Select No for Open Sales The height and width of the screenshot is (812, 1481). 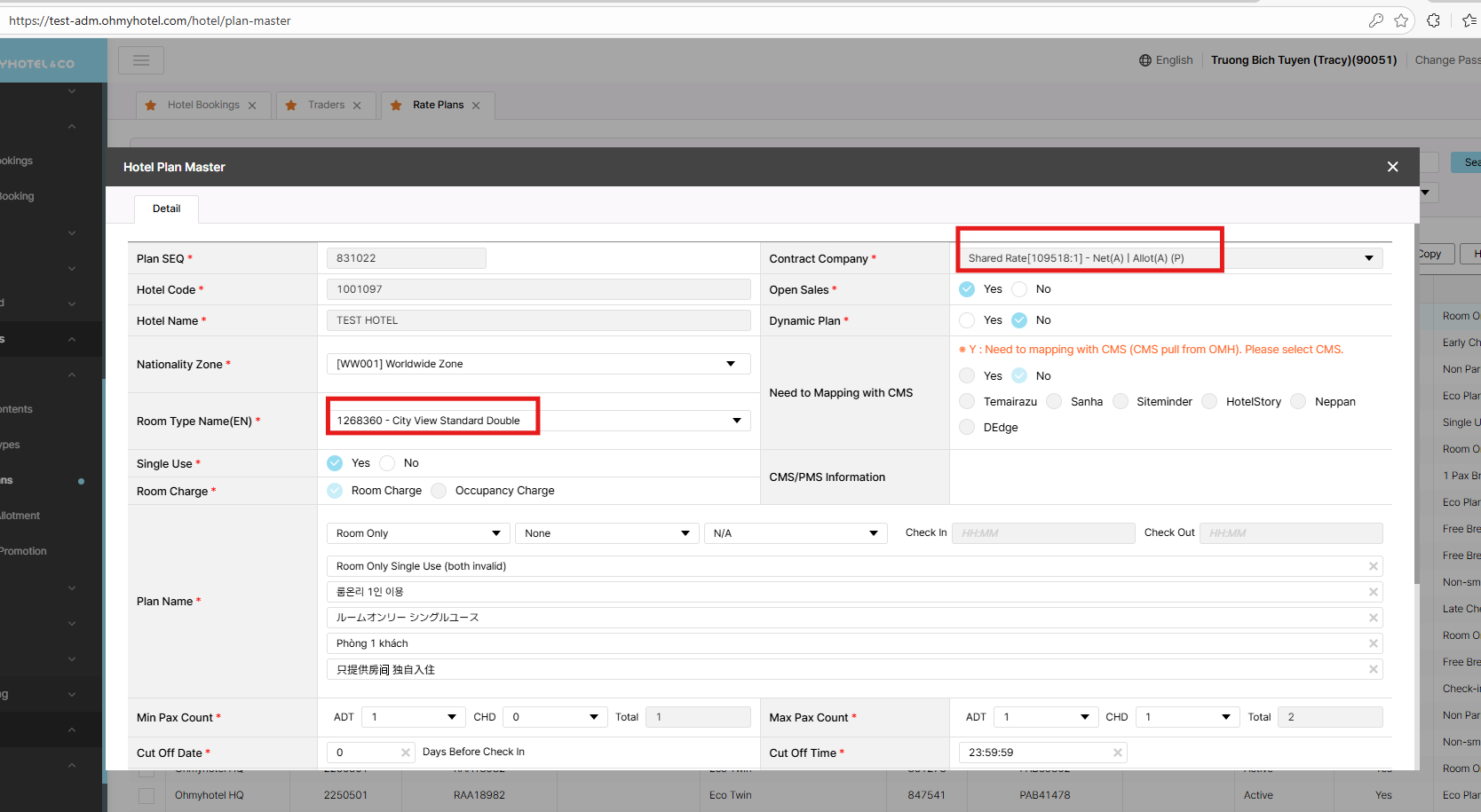(x=1020, y=289)
